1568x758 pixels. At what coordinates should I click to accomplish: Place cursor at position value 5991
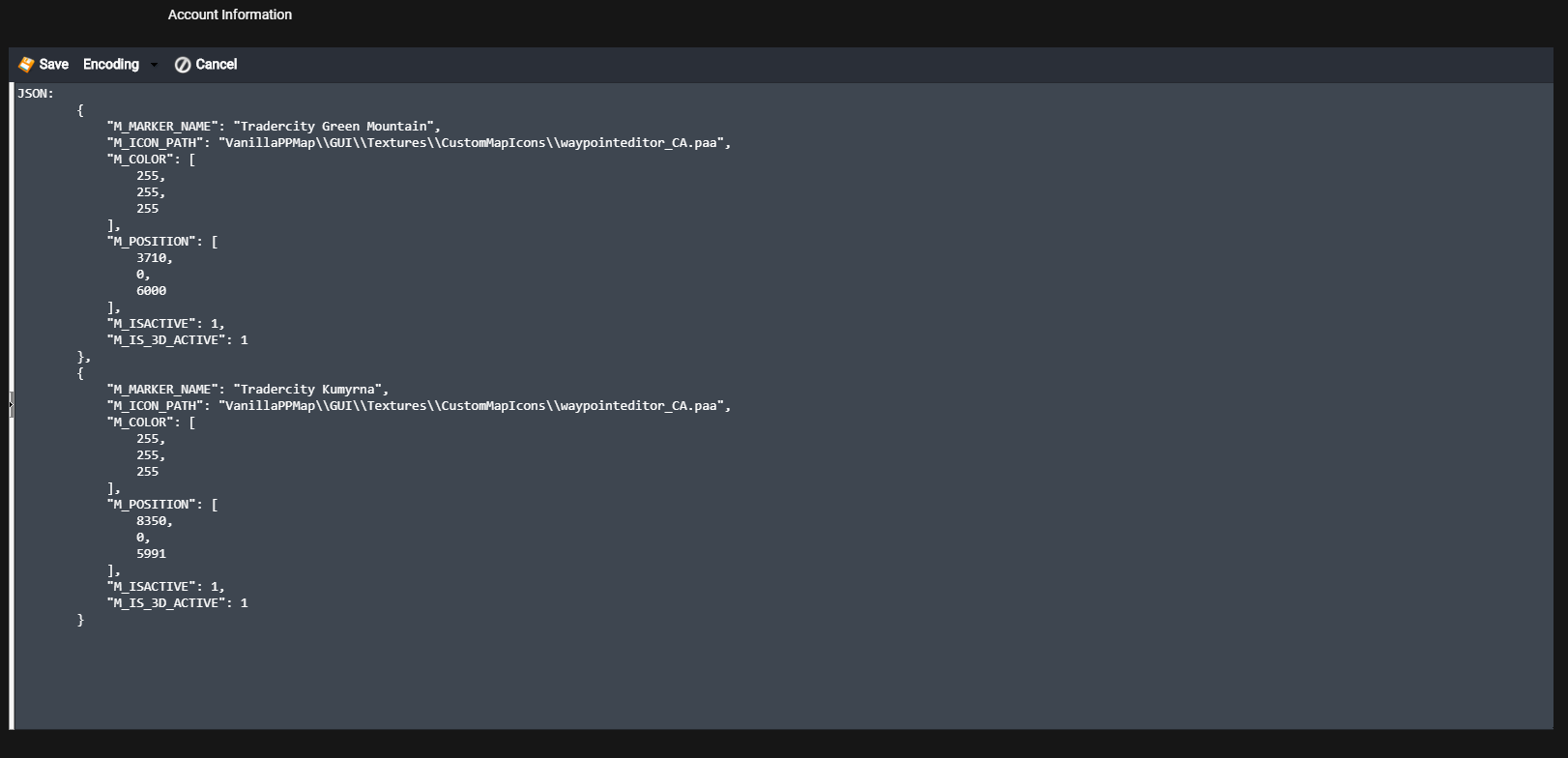[x=151, y=554]
